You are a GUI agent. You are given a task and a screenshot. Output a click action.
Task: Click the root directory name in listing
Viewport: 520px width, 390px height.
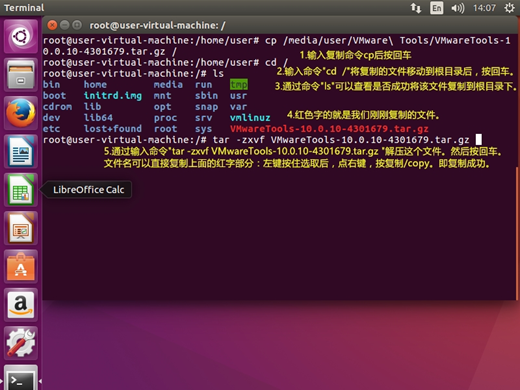(165, 129)
